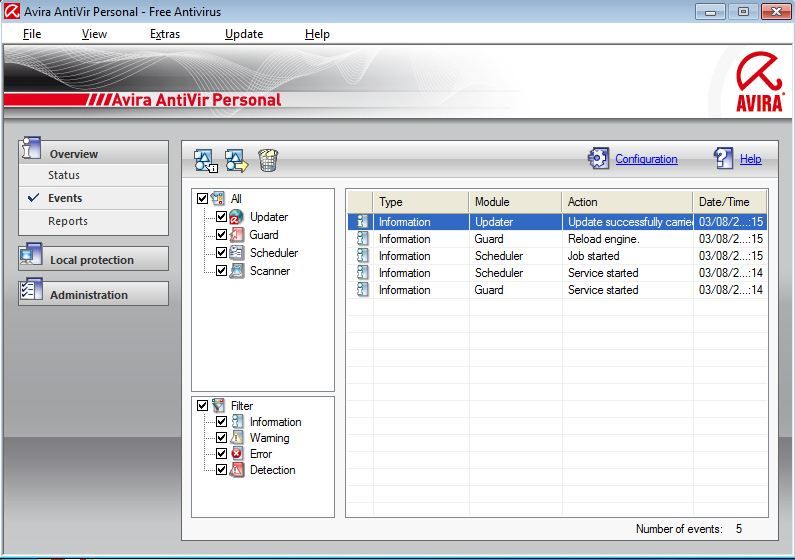The width and height of the screenshot is (795, 560).
Task: Click the Scanner module icon in tree
Action: click(x=237, y=271)
